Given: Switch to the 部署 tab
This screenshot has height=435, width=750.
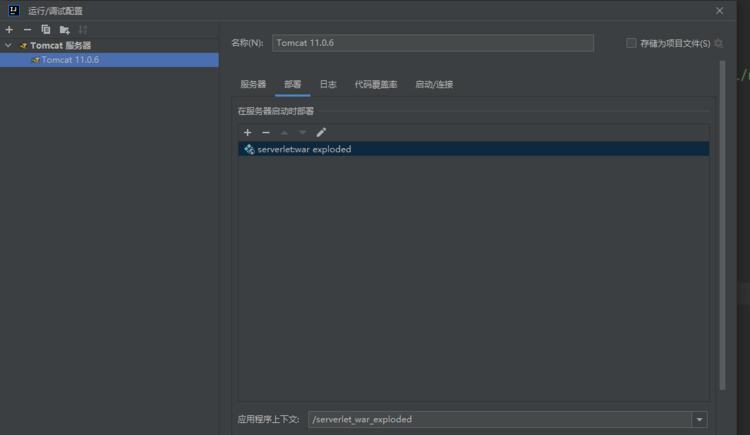Looking at the screenshot, I should pos(293,85).
